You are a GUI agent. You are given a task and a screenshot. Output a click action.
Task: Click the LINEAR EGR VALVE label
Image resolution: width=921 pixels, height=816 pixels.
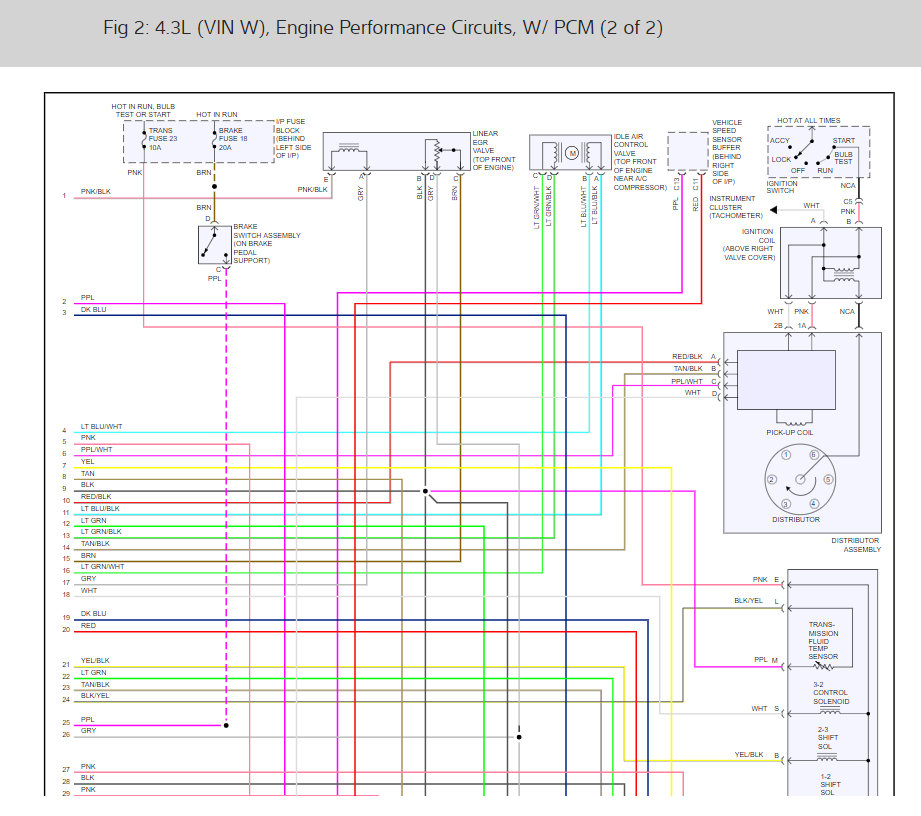coord(494,150)
